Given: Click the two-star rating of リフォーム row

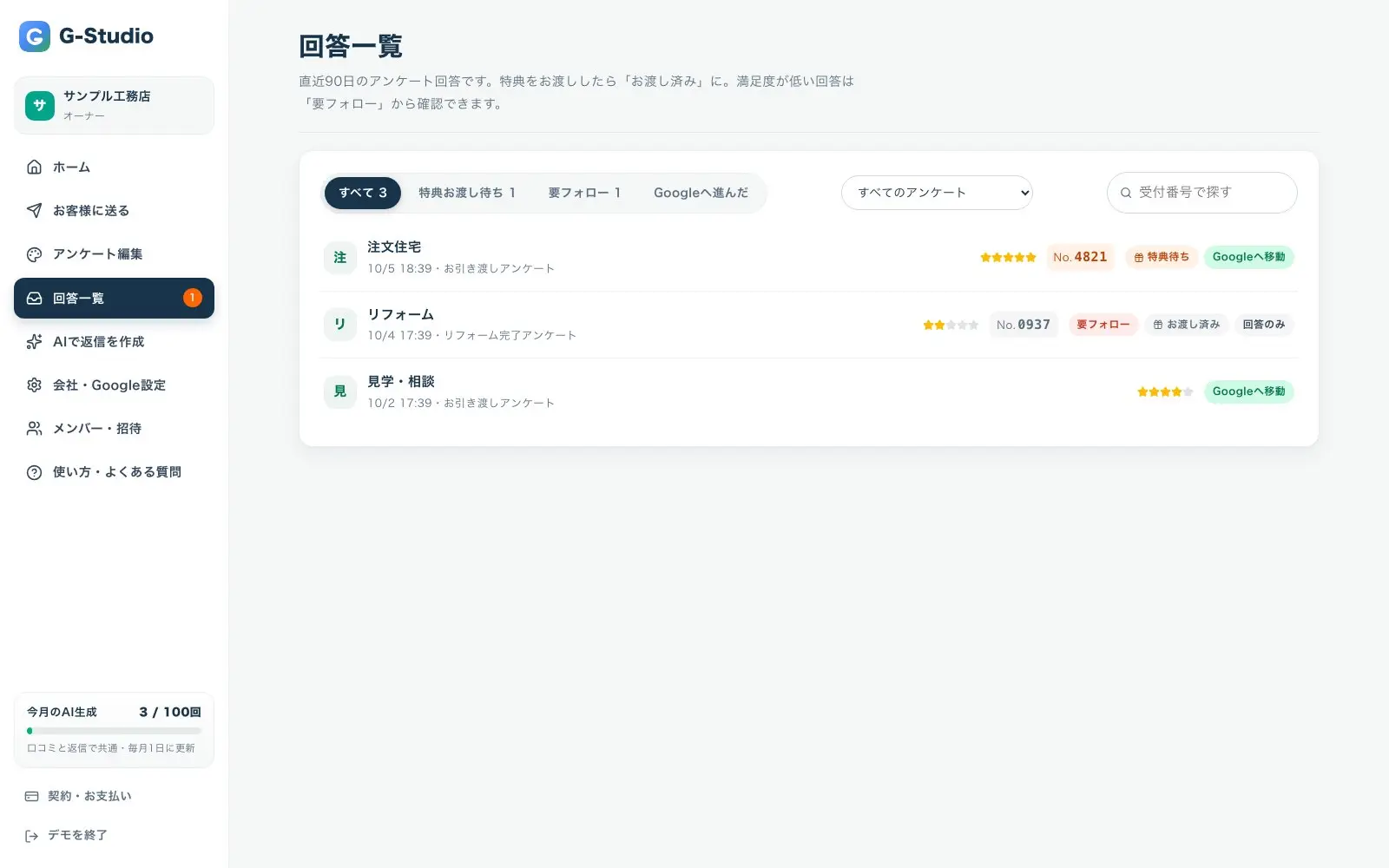Looking at the screenshot, I should [951, 325].
